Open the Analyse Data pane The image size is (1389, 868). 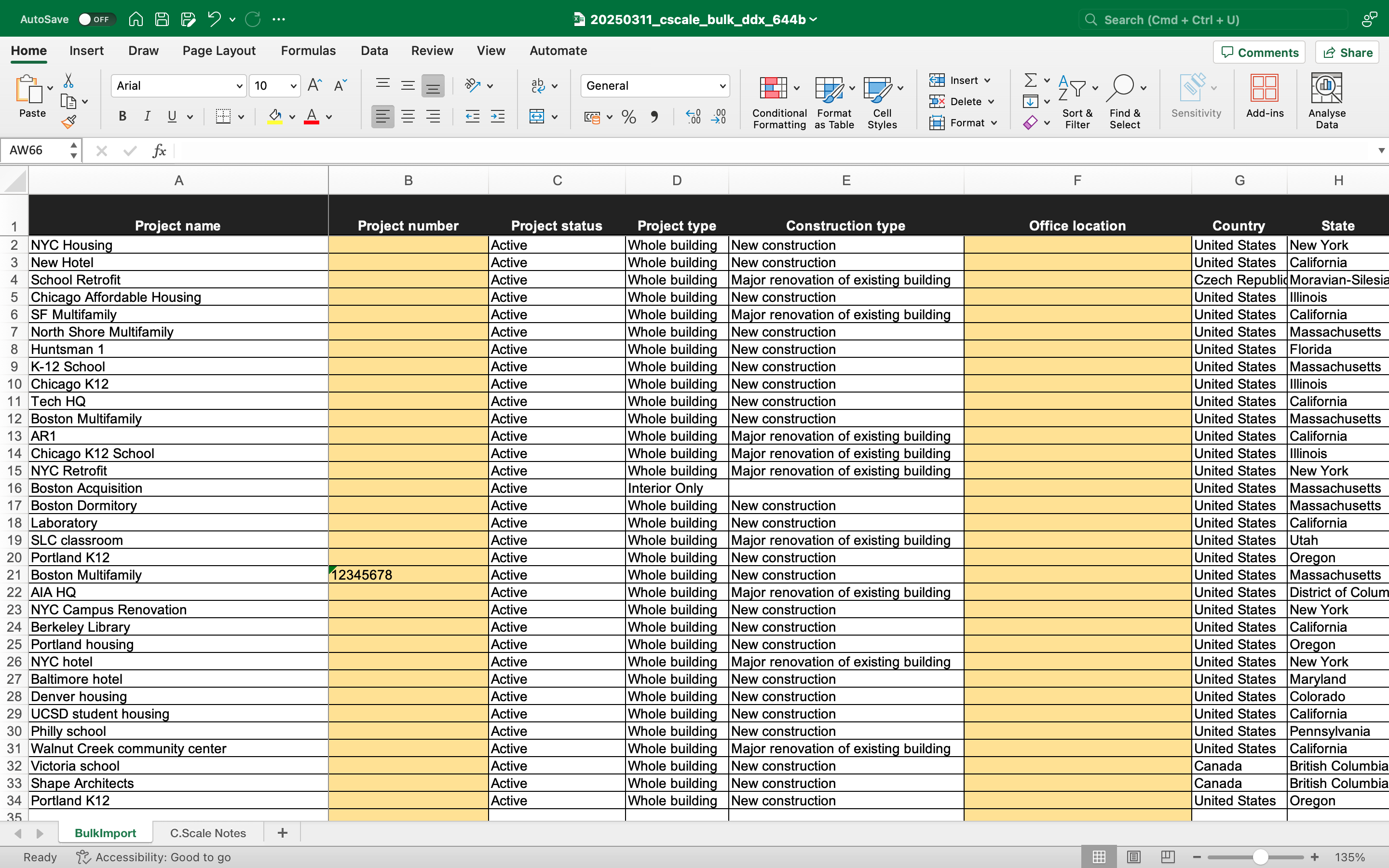point(1326,101)
